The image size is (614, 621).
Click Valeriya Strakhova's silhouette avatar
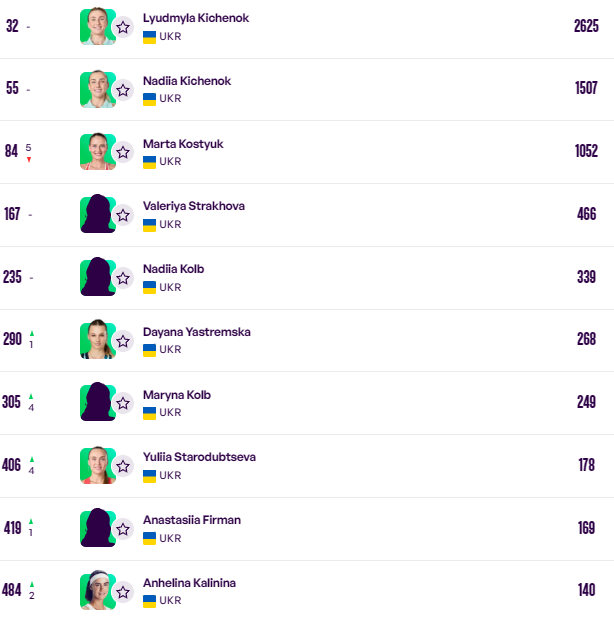point(97,215)
